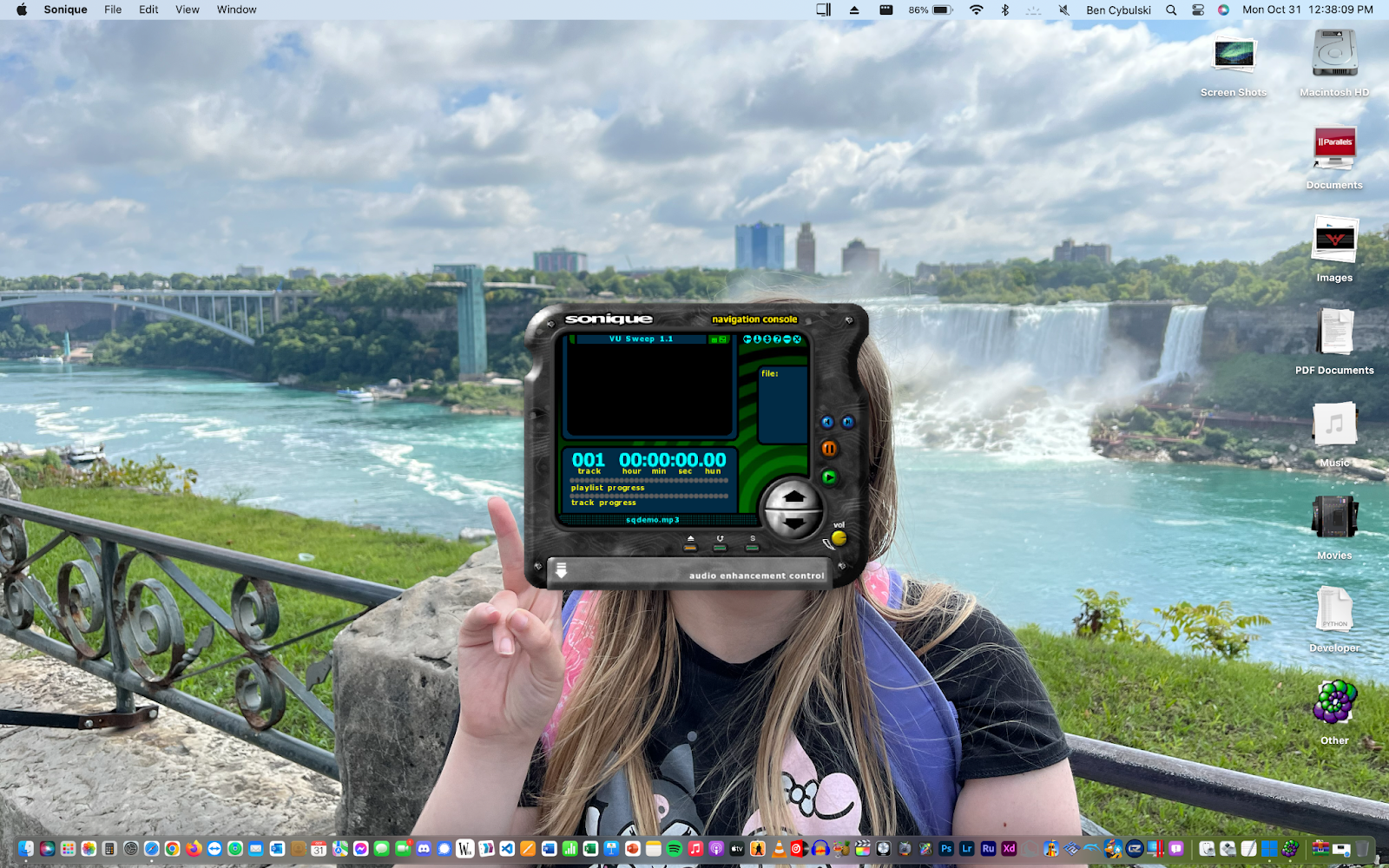1389x868 pixels.
Task: Click the first green visualizer mode button
Action: [x=714, y=339]
